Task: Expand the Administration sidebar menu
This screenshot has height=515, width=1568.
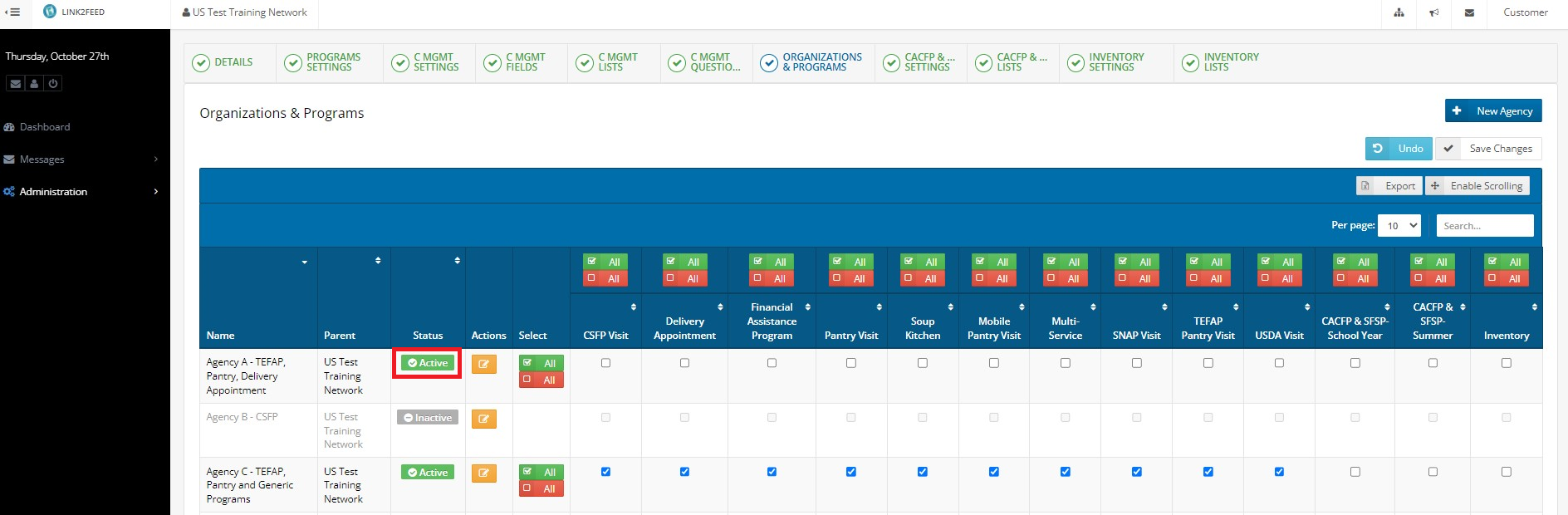Action: pyautogui.click(x=83, y=192)
